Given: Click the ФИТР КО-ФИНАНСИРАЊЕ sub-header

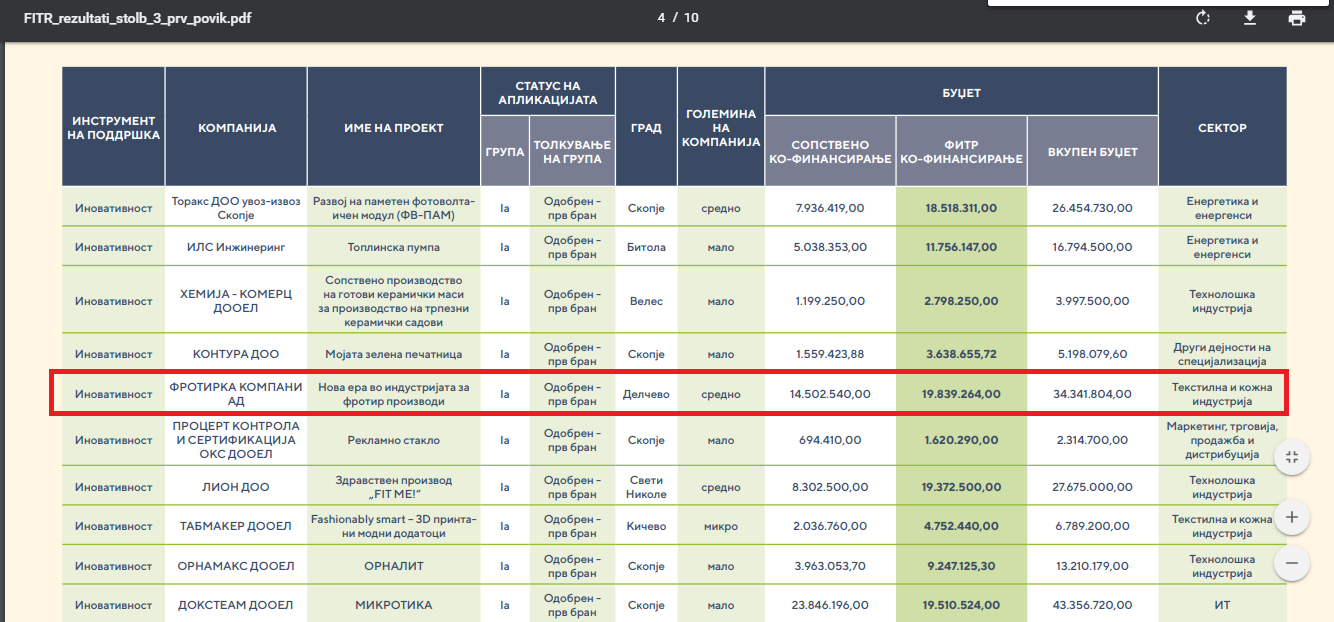Looking at the screenshot, I should coord(961,151).
